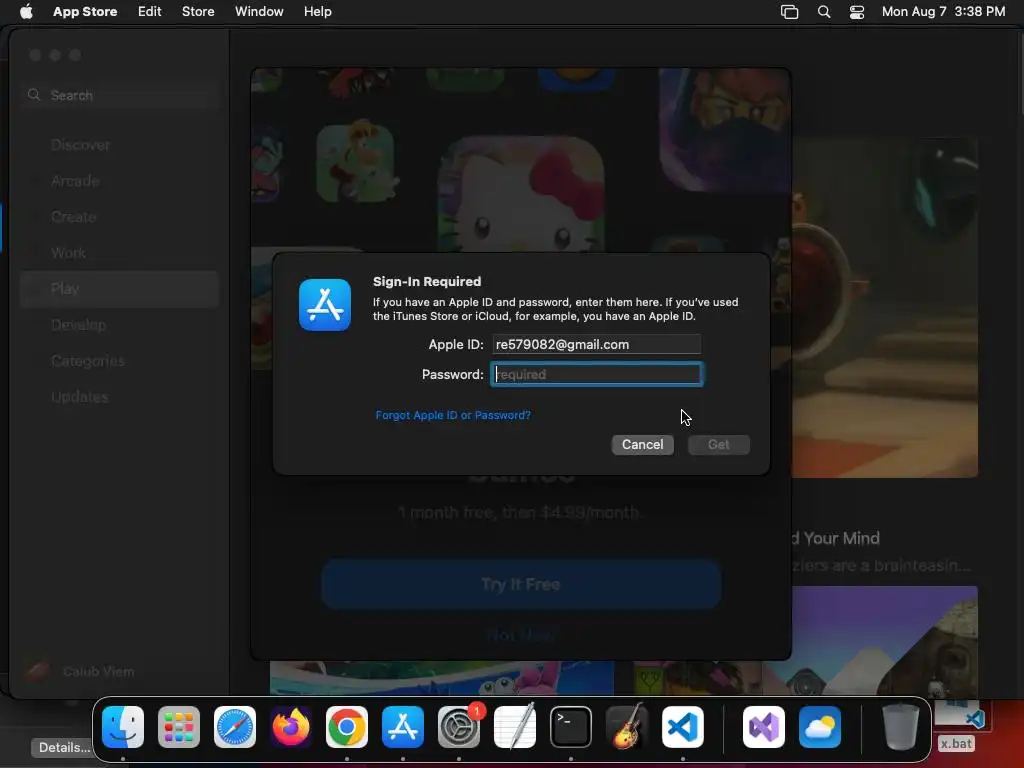This screenshot has width=1024, height=768.
Task: Select Play in the sidebar
Action: pyautogui.click(x=120, y=289)
